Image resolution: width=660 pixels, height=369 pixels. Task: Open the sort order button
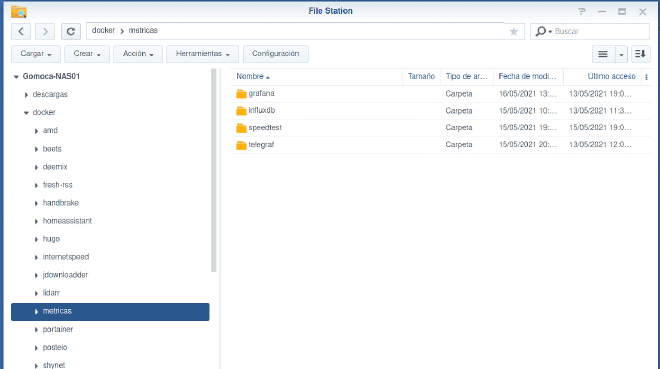(x=640, y=54)
